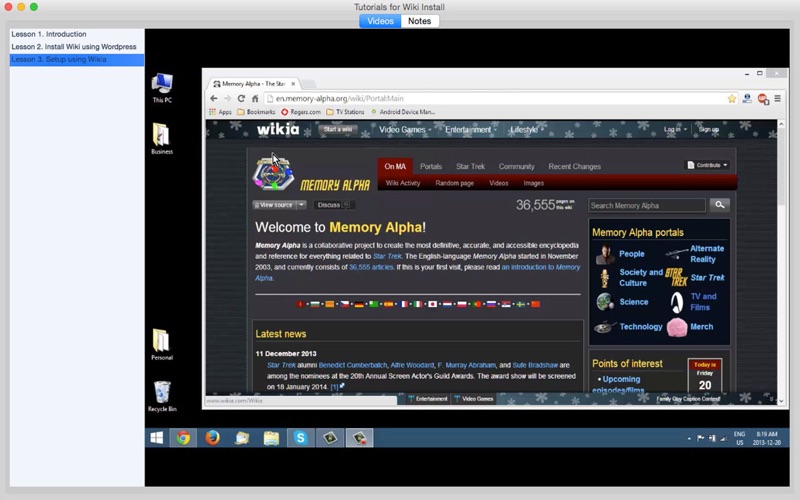The width and height of the screenshot is (800, 500).
Task: Click the browser Reload icon
Action: (241, 98)
